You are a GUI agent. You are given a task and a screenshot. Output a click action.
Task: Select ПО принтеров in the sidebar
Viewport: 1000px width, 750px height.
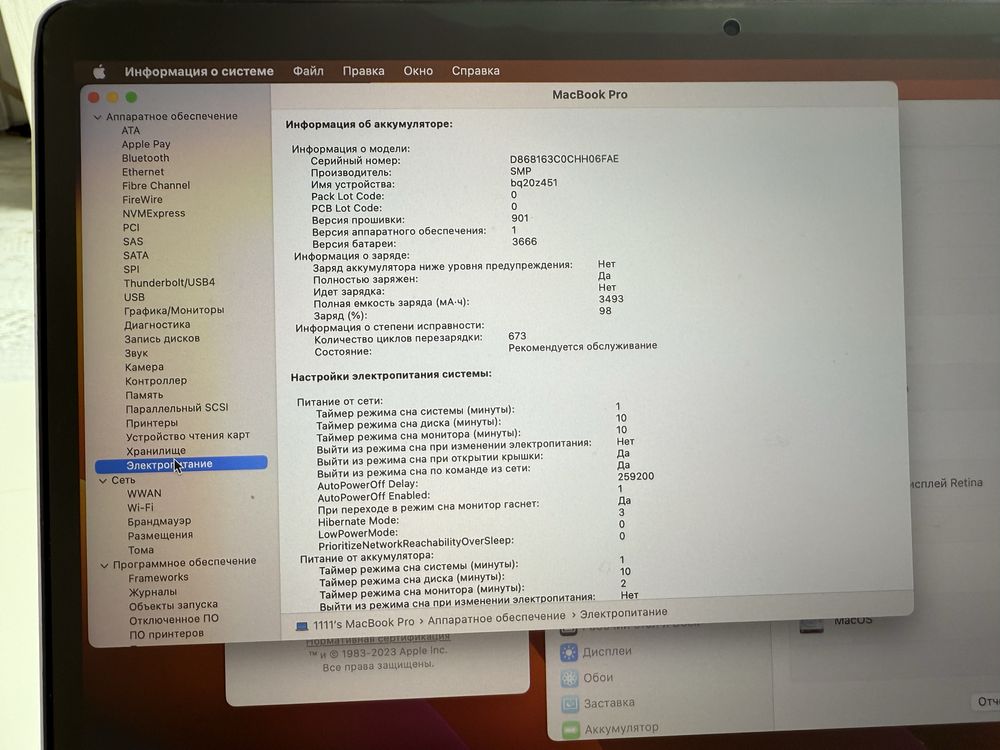[x=166, y=634]
